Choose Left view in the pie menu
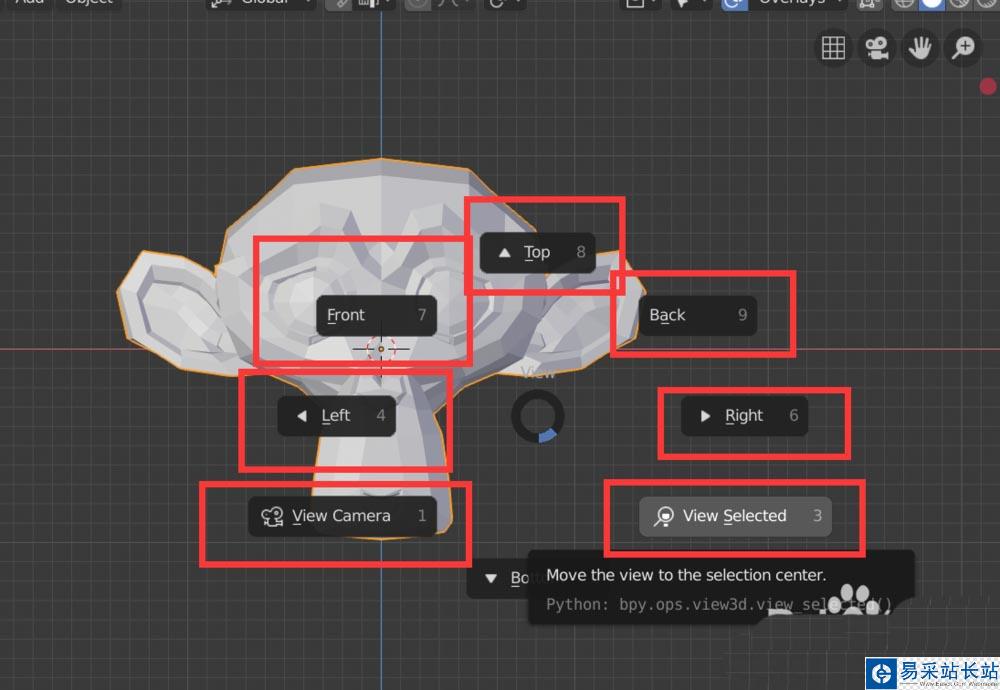The image size is (1000, 690). pos(337,416)
